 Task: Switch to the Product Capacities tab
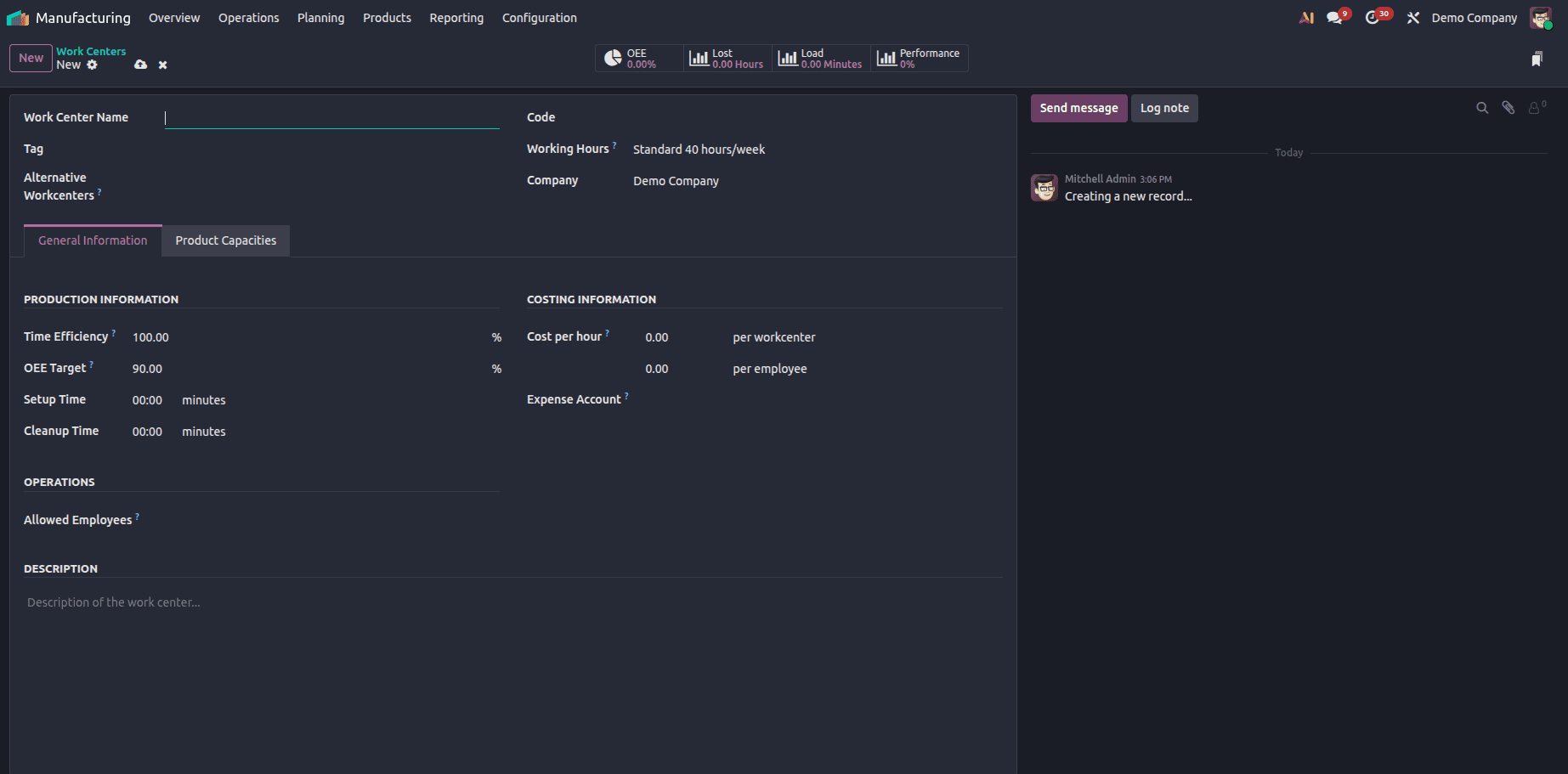[225, 240]
